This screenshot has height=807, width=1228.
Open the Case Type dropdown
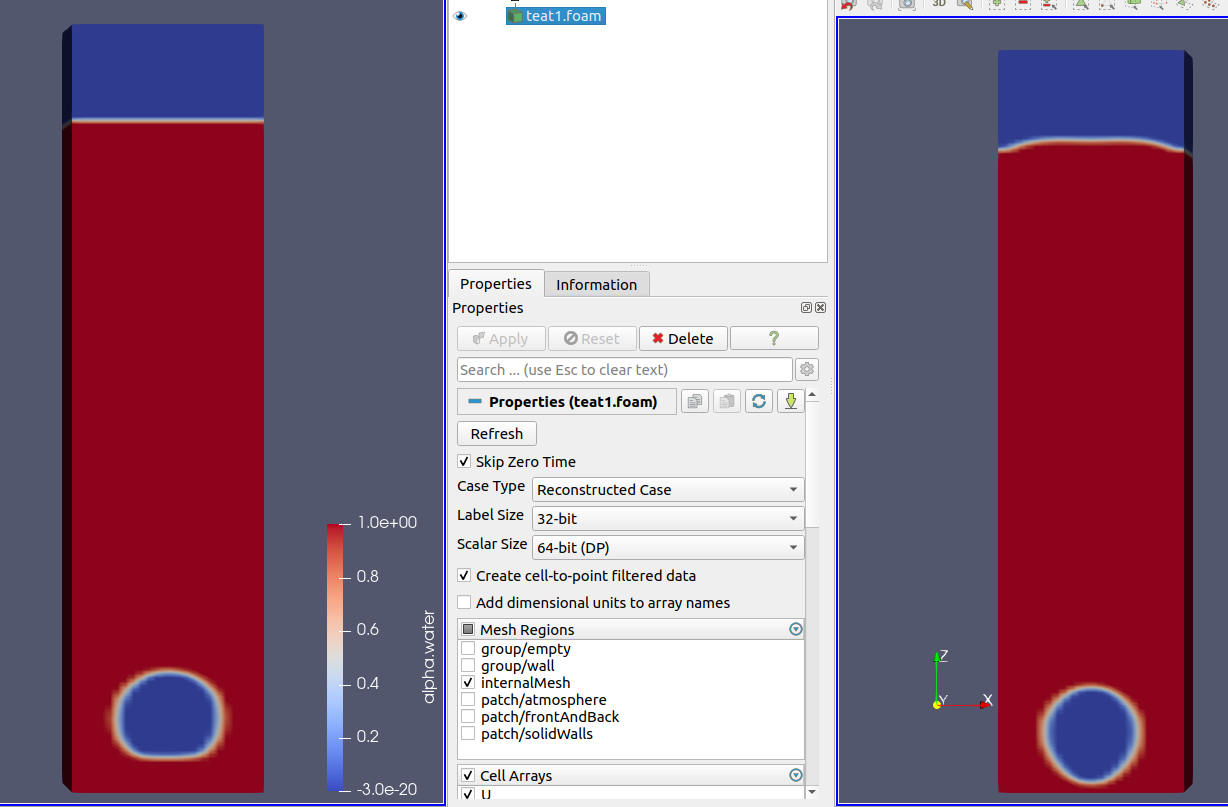coord(668,490)
